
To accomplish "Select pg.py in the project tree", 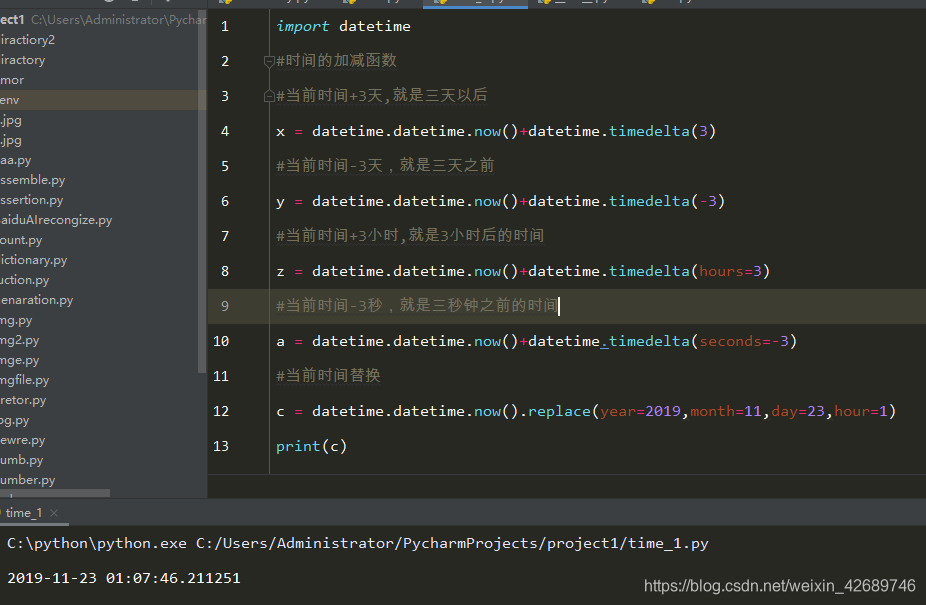I will tap(15, 420).
